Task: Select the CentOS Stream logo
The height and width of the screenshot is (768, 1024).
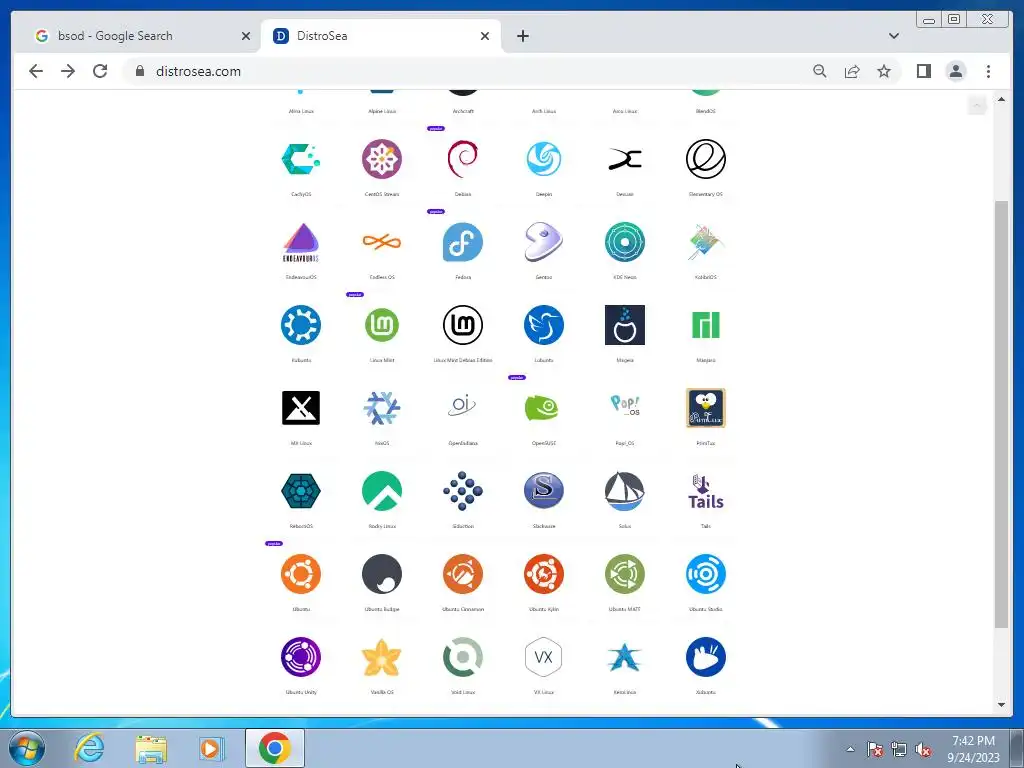Action: 382,159
